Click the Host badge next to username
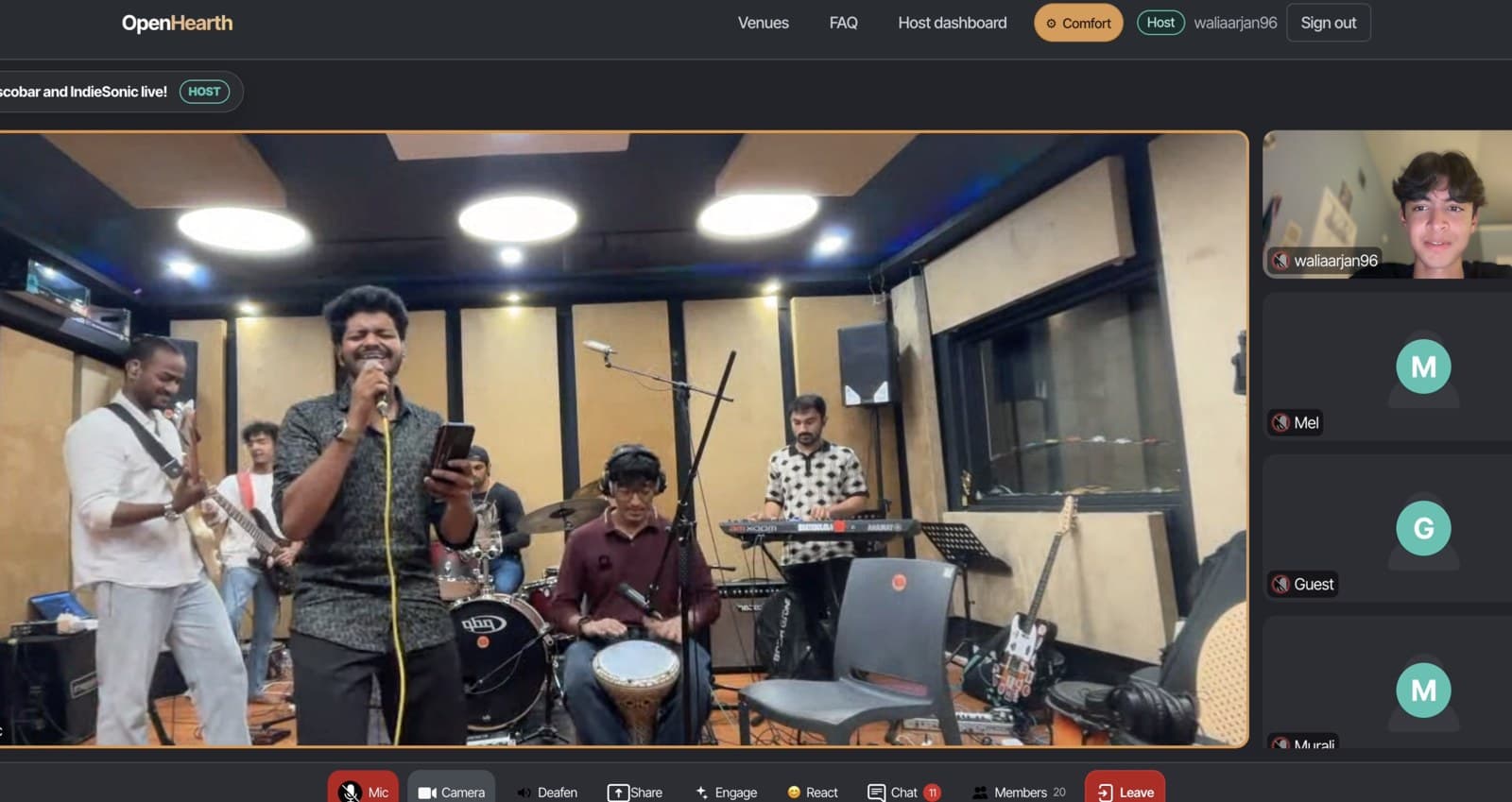1512x802 pixels. [1160, 23]
